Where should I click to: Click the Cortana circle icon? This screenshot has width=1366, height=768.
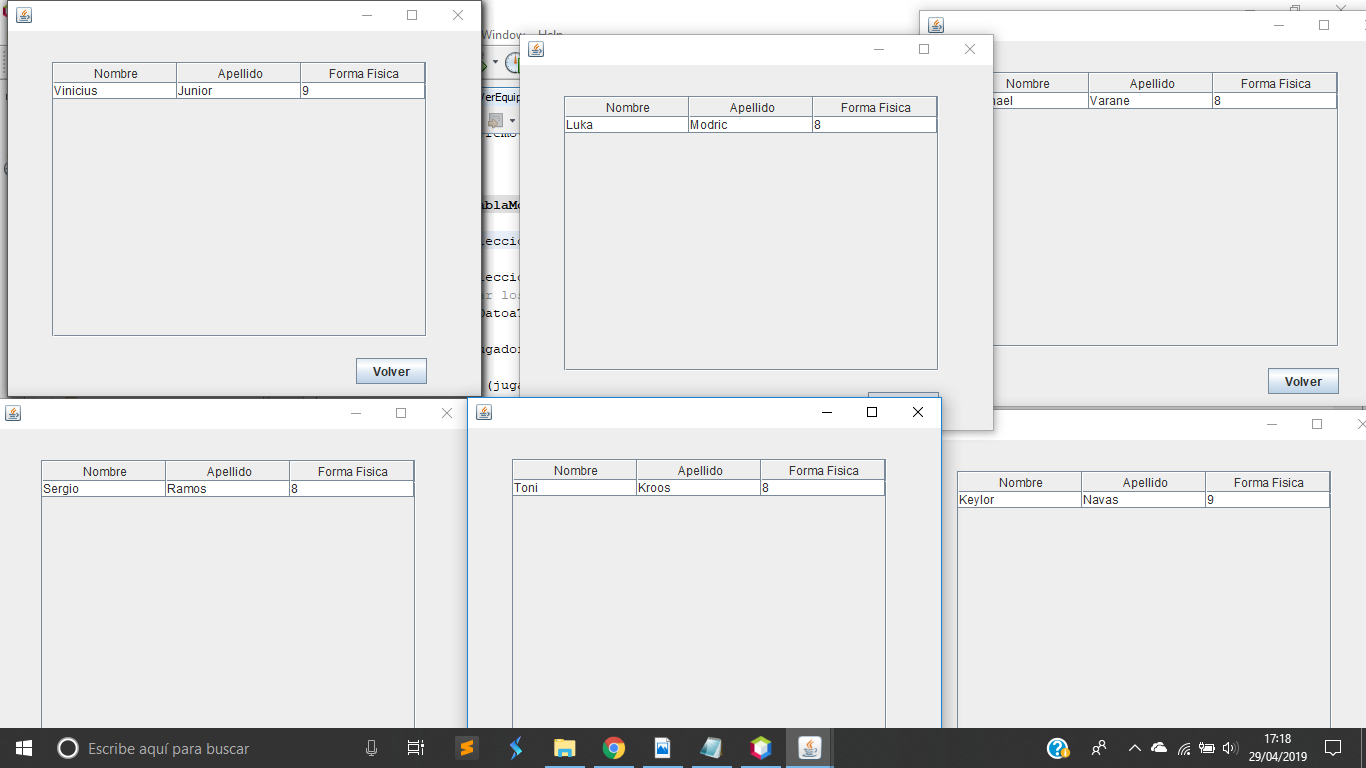[68, 748]
